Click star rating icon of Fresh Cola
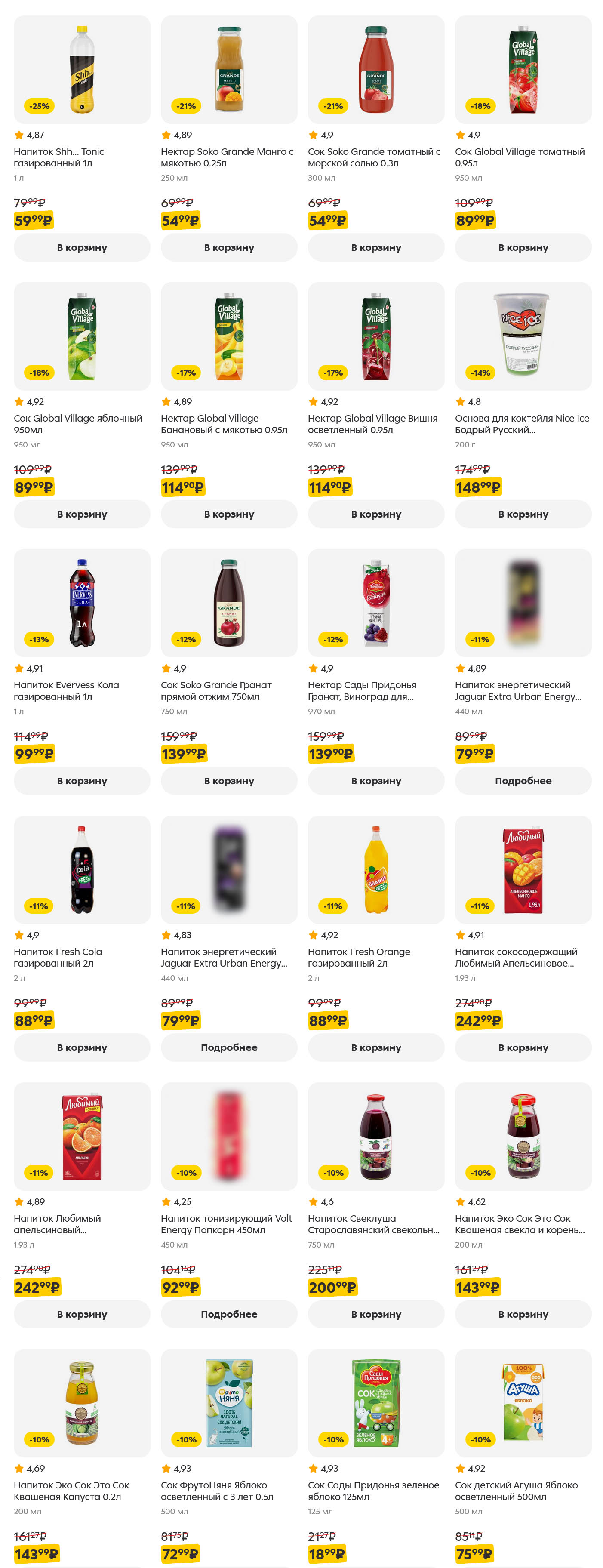This screenshot has height=1568, width=603. point(19,935)
